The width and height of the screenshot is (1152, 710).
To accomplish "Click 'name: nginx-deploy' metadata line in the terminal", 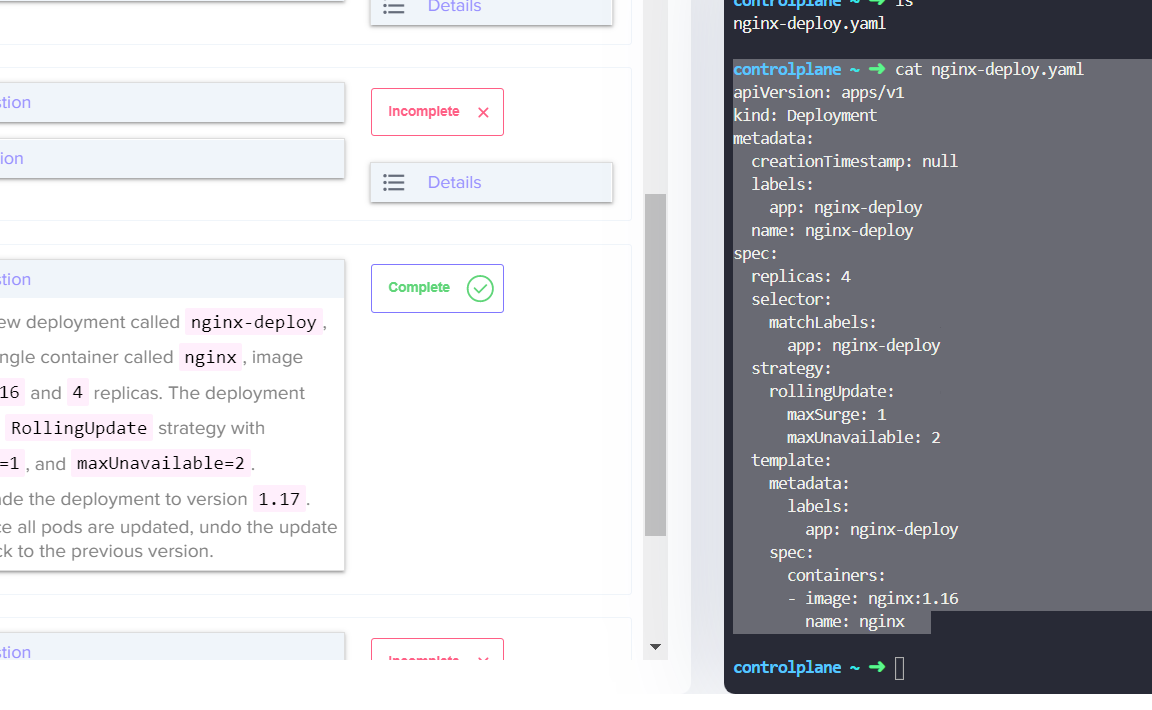I will click(x=832, y=231).
